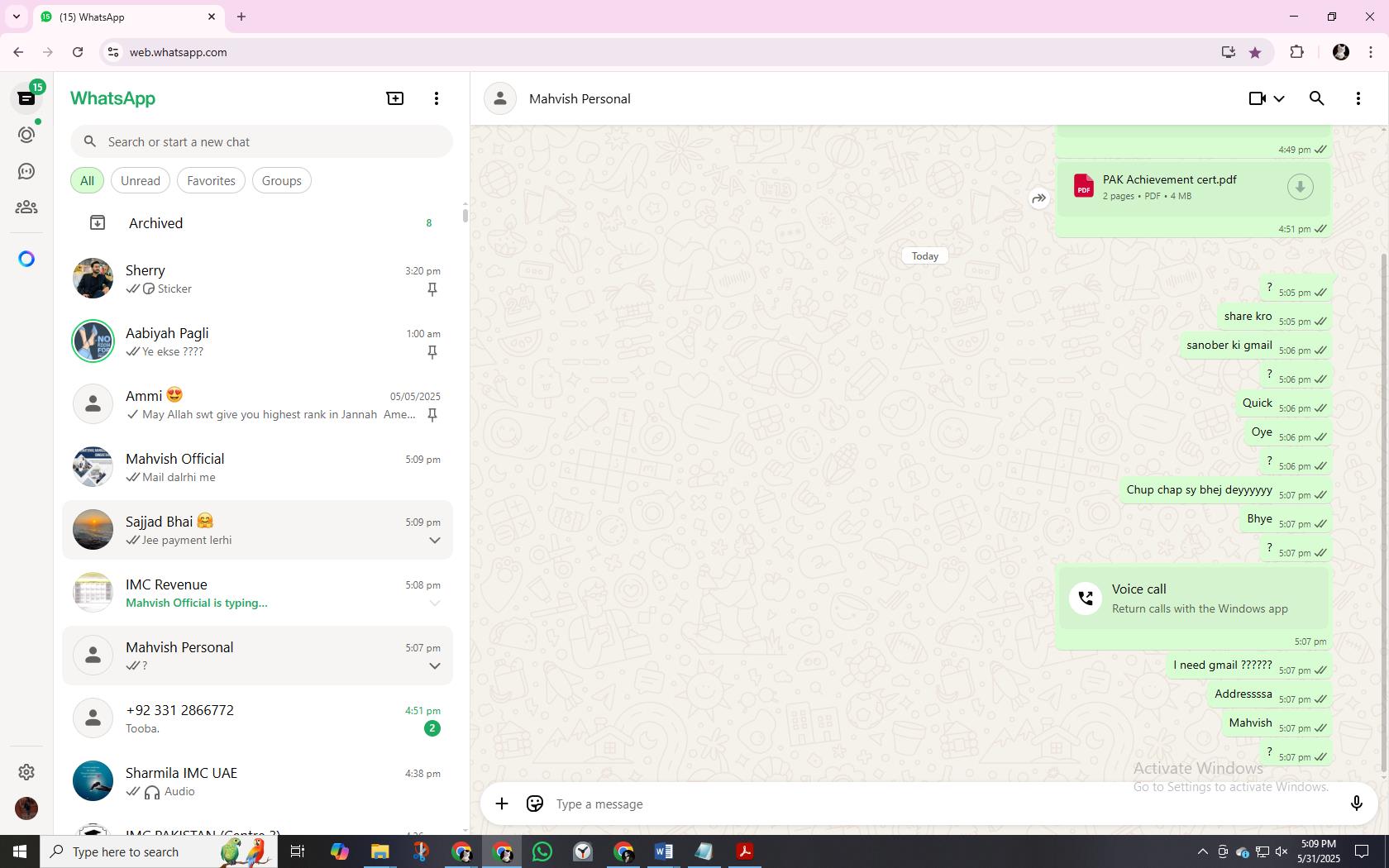Show hidden system tray icons
The width and height of the screenshot is (1389, 868).
(x=1202, y=851)
